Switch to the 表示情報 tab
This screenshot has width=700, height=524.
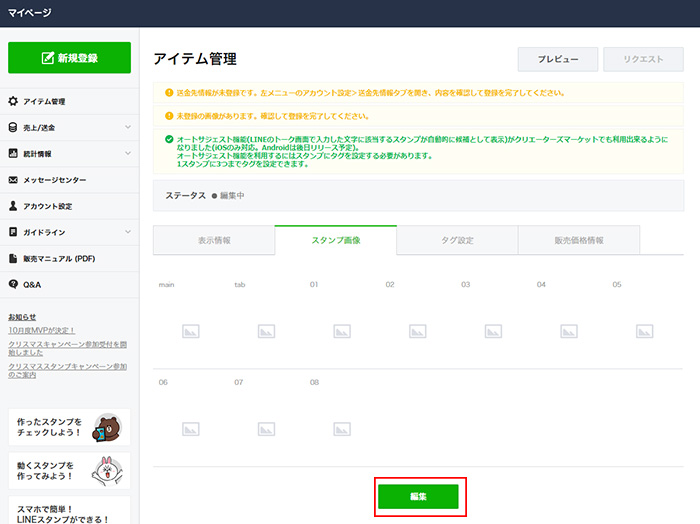click(213, 240)
